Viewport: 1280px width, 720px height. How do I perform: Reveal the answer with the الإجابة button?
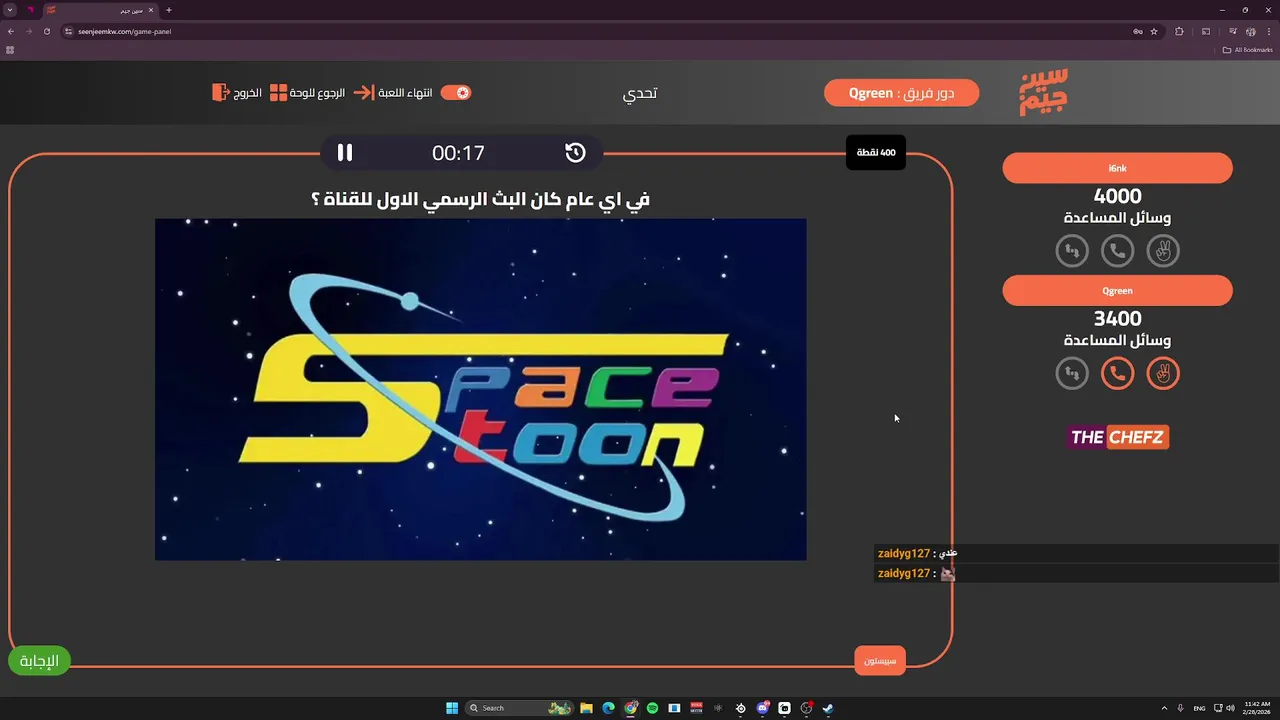pos(39,661)
